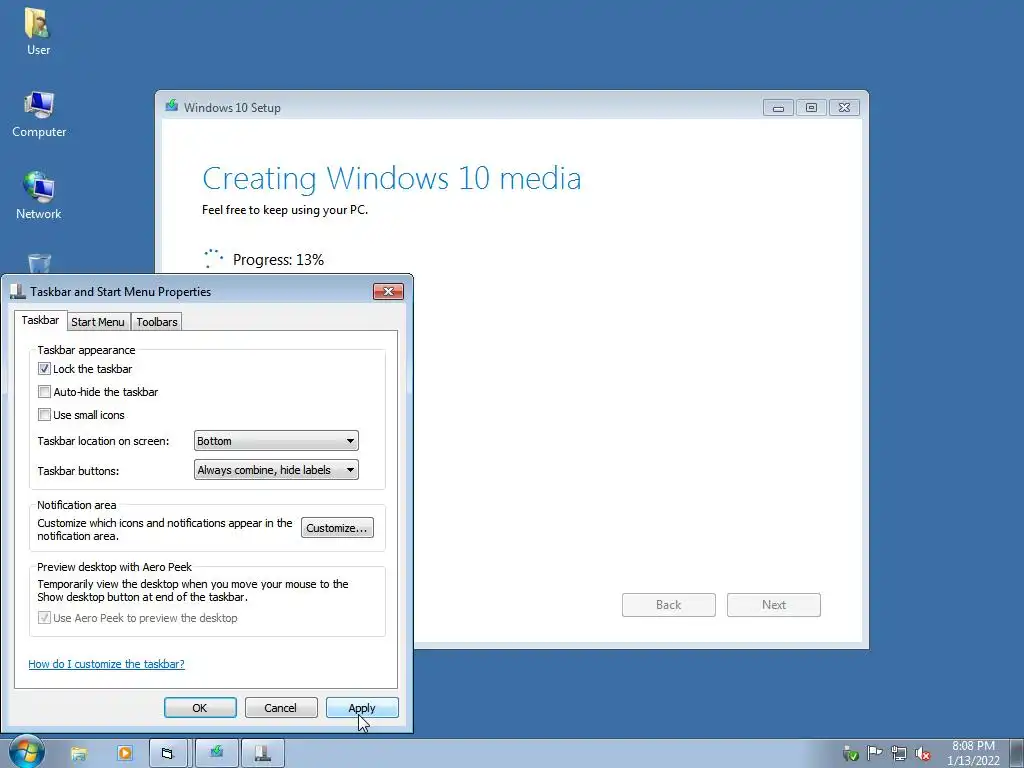The width and height of the screenshot is (1024, 768).
Task: Open Taskbar location on screen dropdown
Action: coord(276,441)
